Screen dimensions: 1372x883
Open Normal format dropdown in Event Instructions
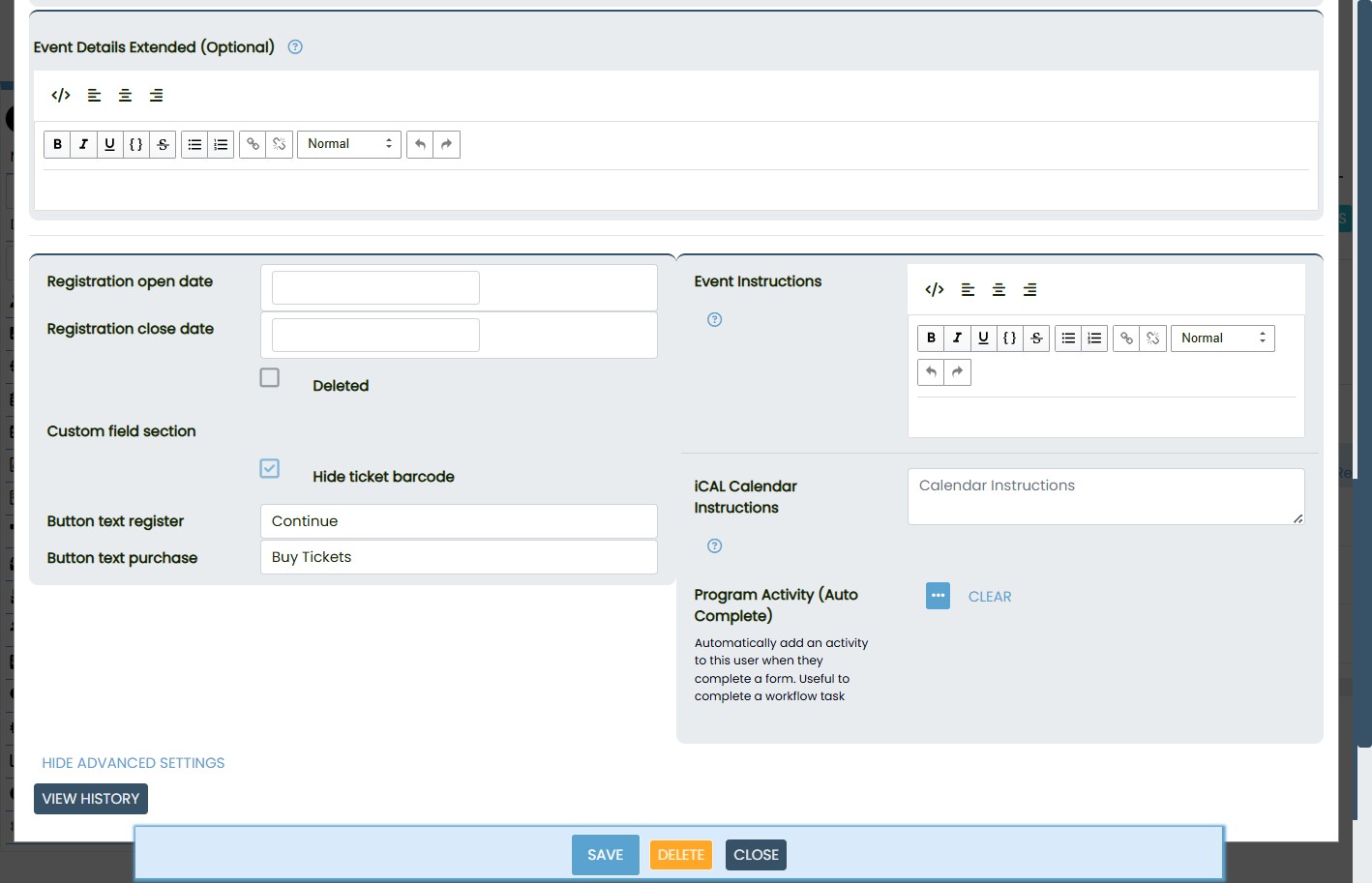1222,338
